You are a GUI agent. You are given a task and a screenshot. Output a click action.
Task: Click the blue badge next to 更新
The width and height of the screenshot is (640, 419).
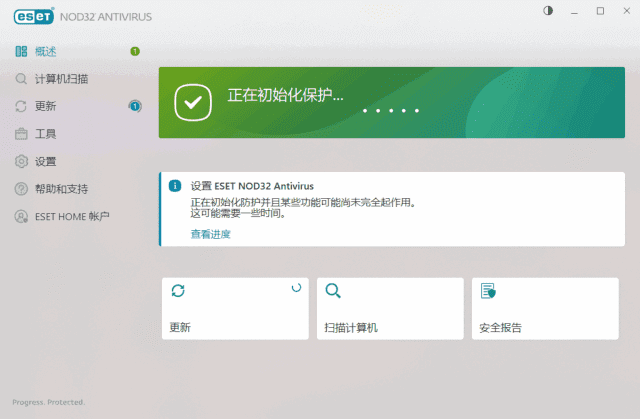(x=135, y=106)
